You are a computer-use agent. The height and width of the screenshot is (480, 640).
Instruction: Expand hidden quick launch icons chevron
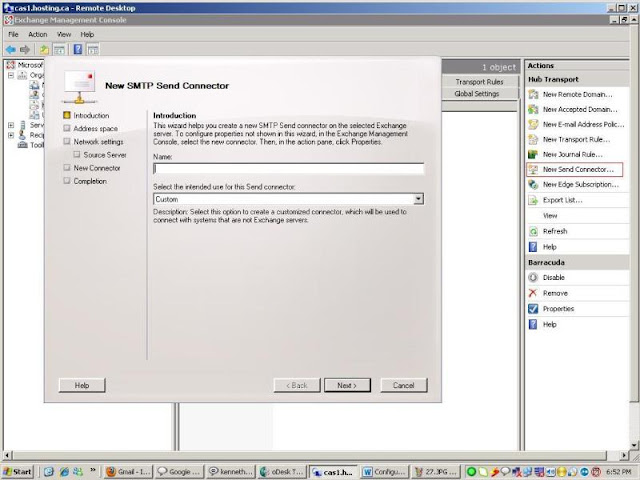tap(93, 470)
